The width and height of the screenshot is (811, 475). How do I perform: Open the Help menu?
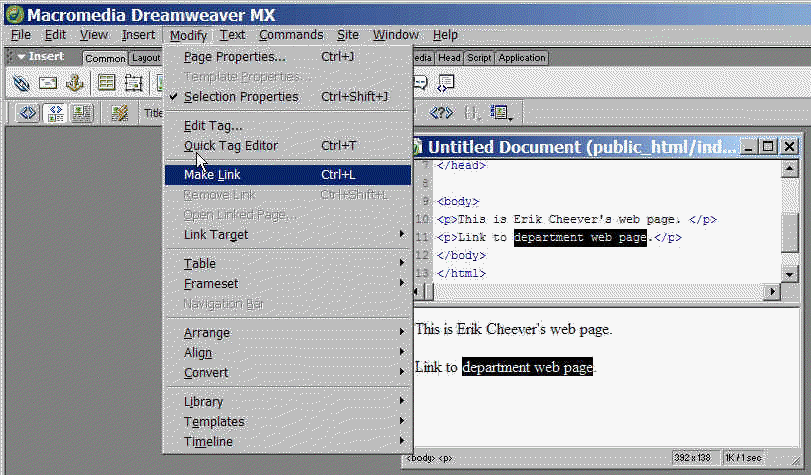coord(445,35)
